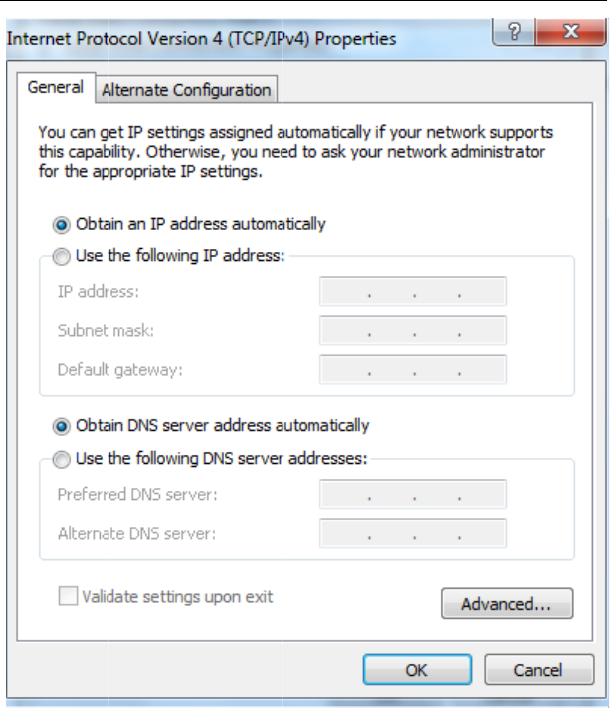Click the last octet of Default gateway
The image size is (610, 708).
coord(482,370)
